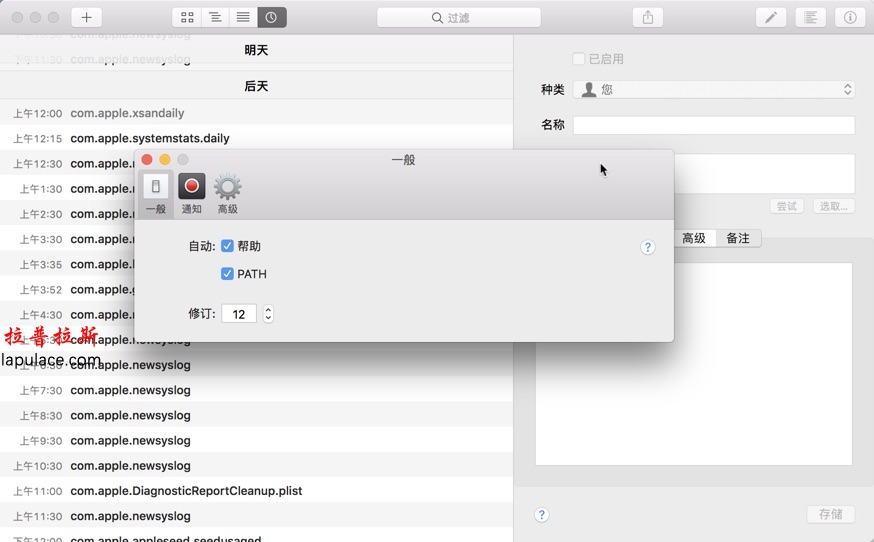Toggle the PATH checkbox
This screenshot has width=874, height=542.
click(x=227, y=274)
